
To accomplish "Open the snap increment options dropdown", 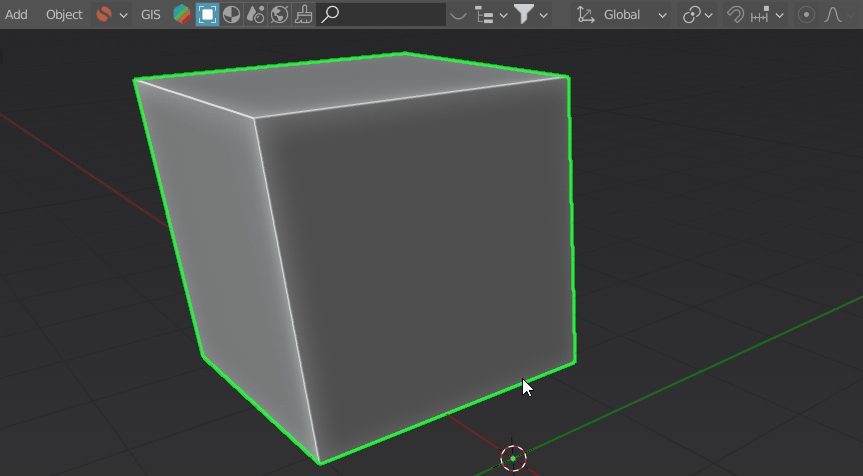I will click(767, 15).
